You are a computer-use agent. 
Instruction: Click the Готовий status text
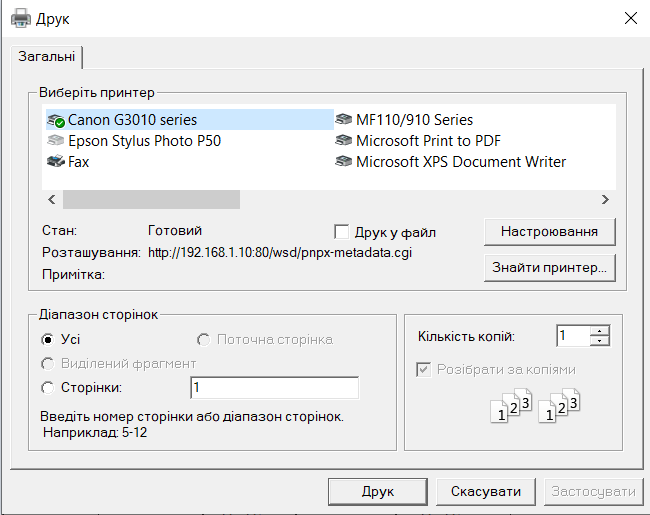pos(175,230)
